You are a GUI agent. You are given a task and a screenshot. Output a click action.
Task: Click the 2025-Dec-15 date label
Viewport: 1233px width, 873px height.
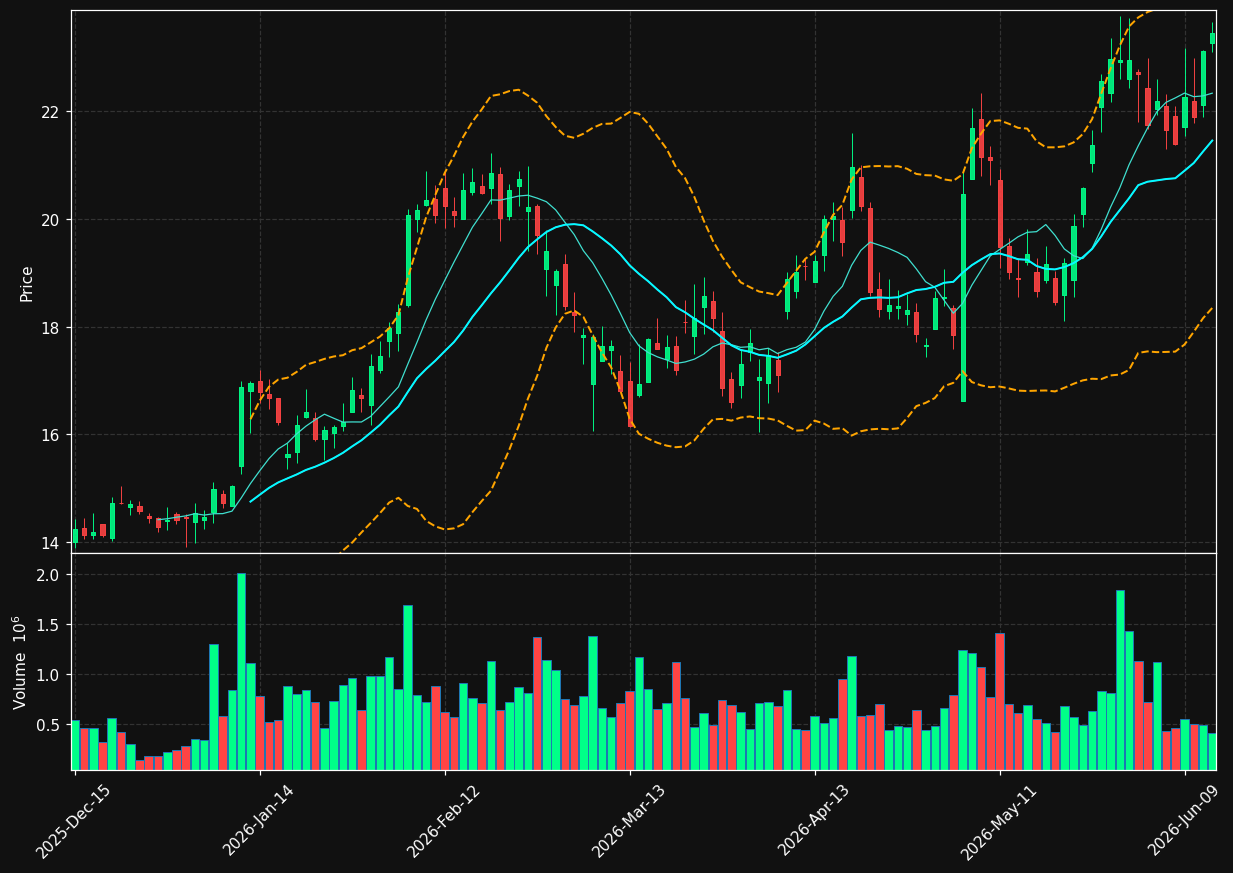pyautogui.click(x=73, y=820)
